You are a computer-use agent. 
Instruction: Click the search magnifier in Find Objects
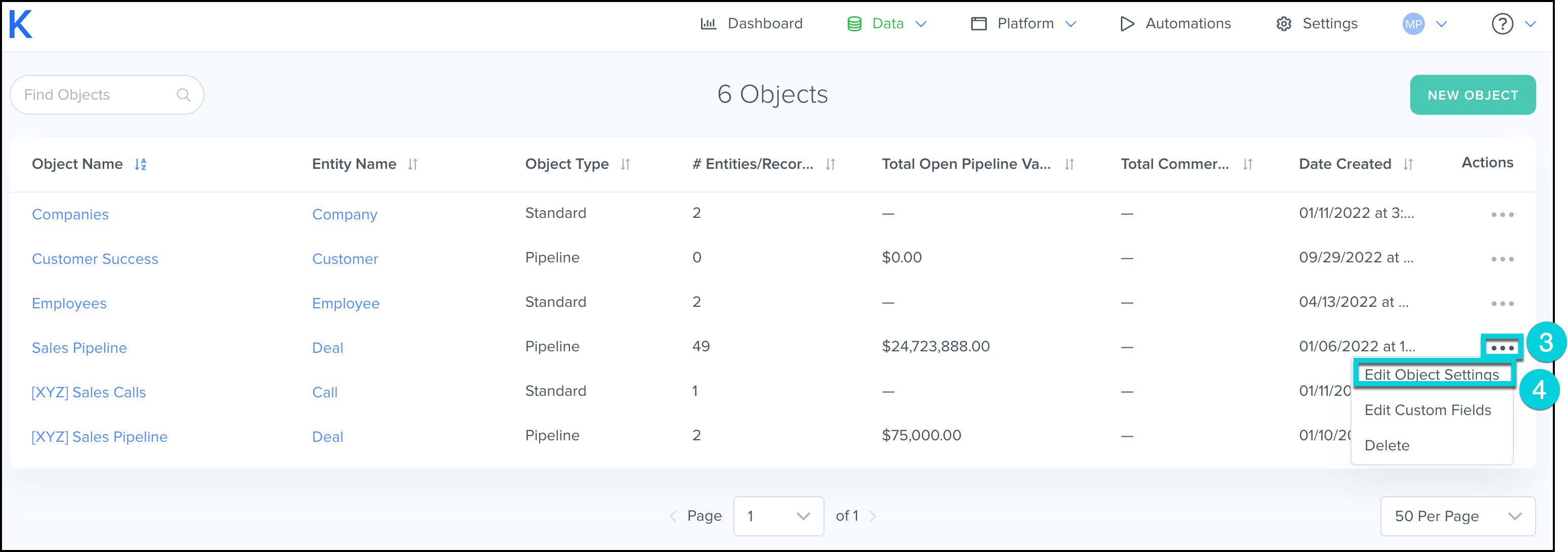click(183, 95)
